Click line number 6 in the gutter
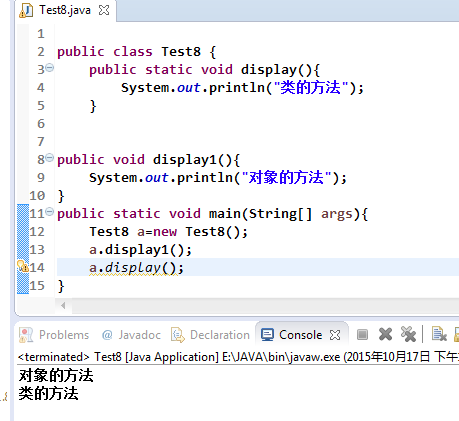The width and height of the screenshot is (459, 421). [x=41, y=124]
